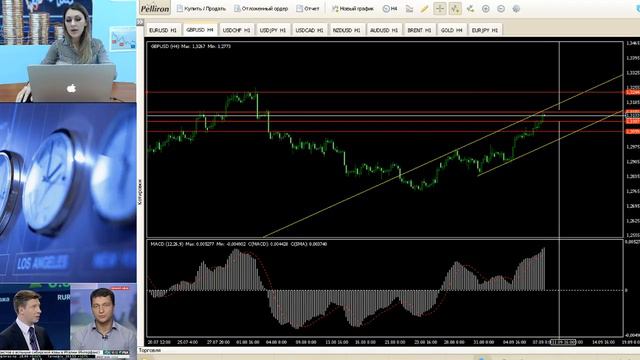The image size is (640, 360).
Task: Switch to the GOLD H4 tab
Action: 451,30
